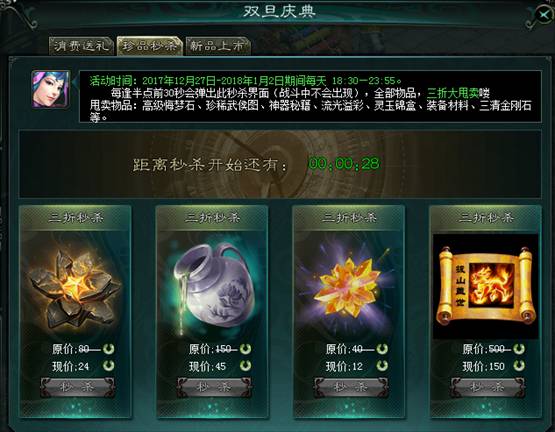Viewport: 555px width, 432px height.
Task: Click jade currency icon beside 现价:12
Action: (x=382, y=365)
